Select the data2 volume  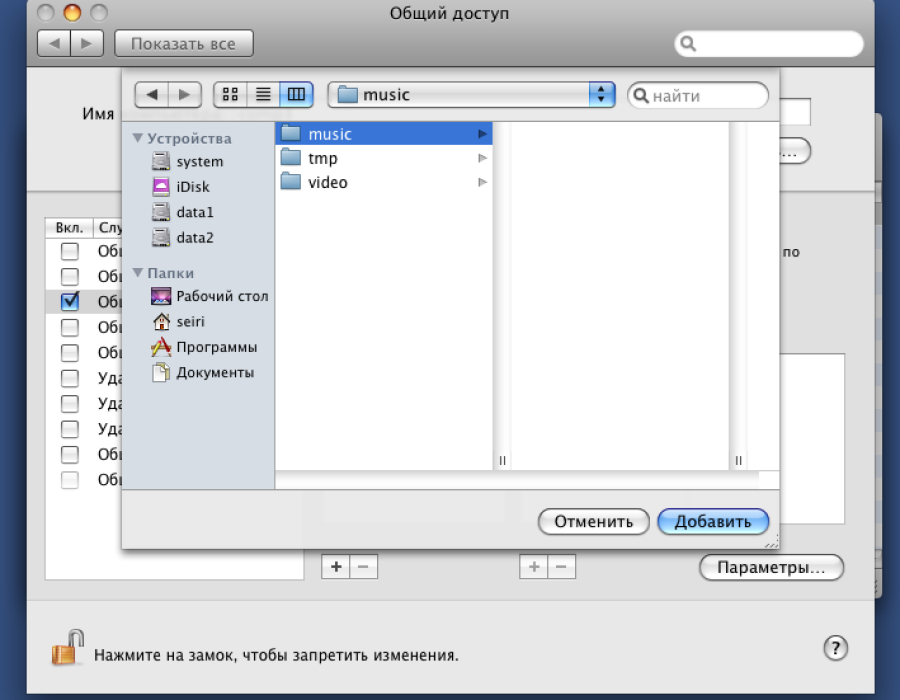pyautogui.click(x=183, y=238)
